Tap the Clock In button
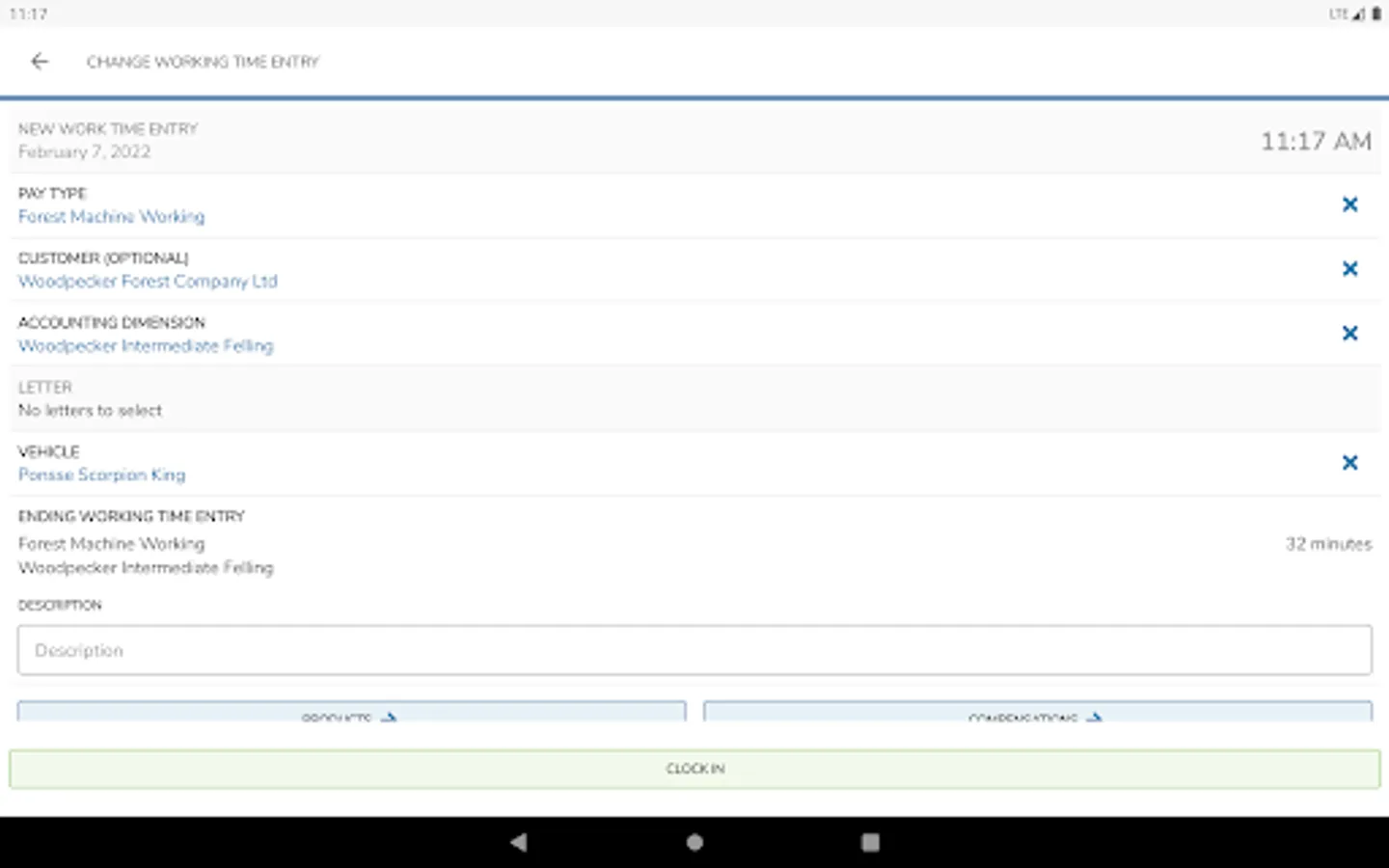This screenshot has height=868, width=1389. [x=694, y=769]
